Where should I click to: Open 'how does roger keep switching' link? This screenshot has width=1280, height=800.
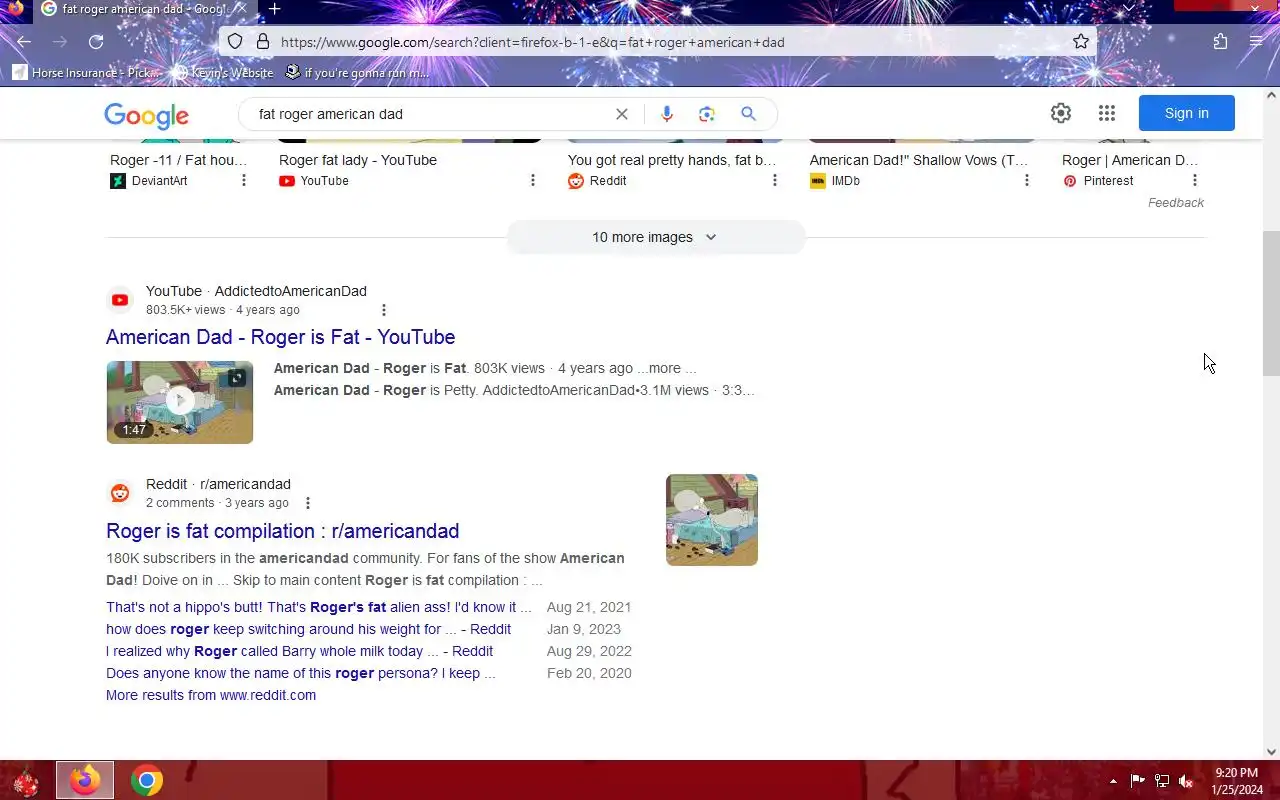click(x=308, y=629)
